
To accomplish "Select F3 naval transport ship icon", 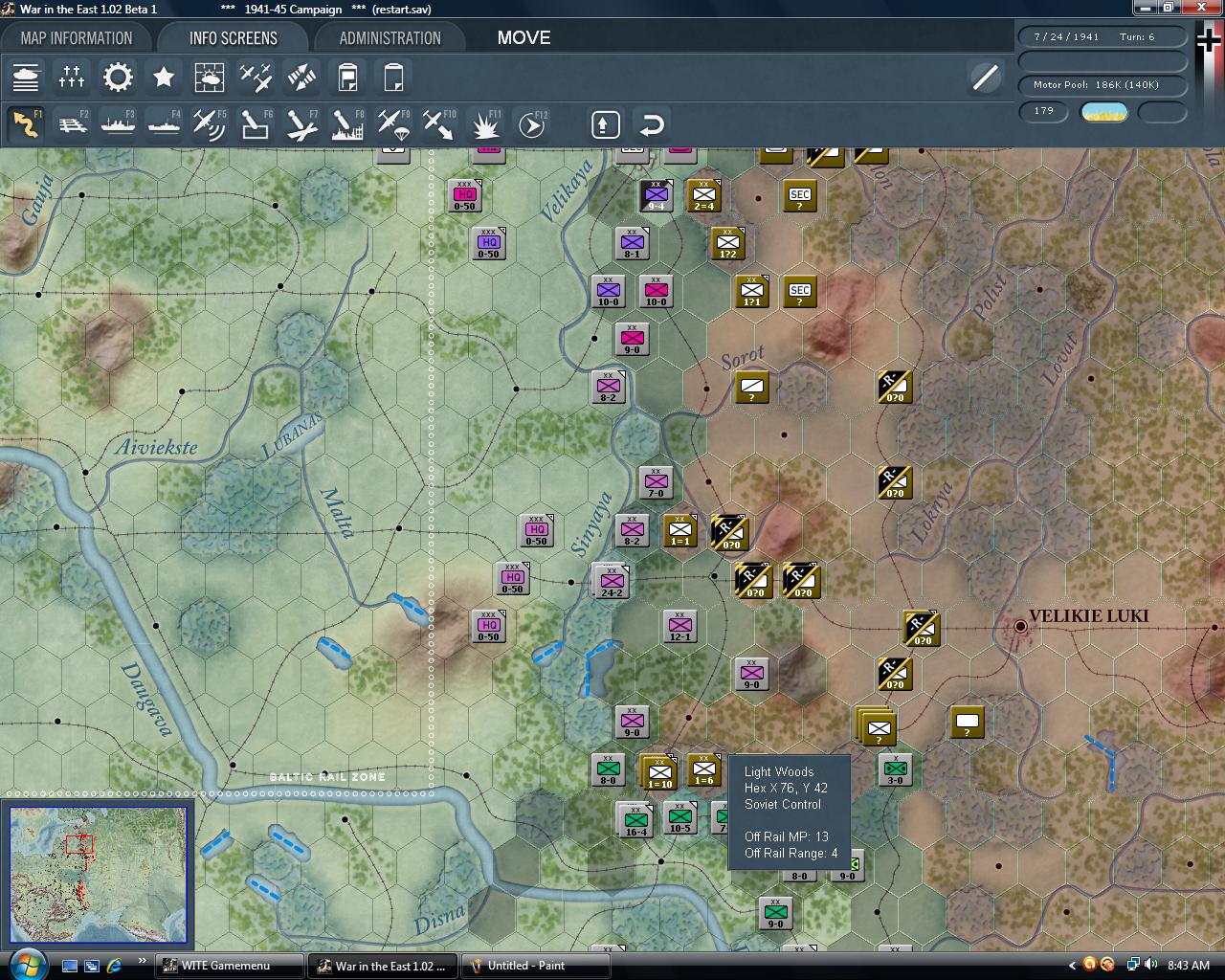I will [118, 124].
